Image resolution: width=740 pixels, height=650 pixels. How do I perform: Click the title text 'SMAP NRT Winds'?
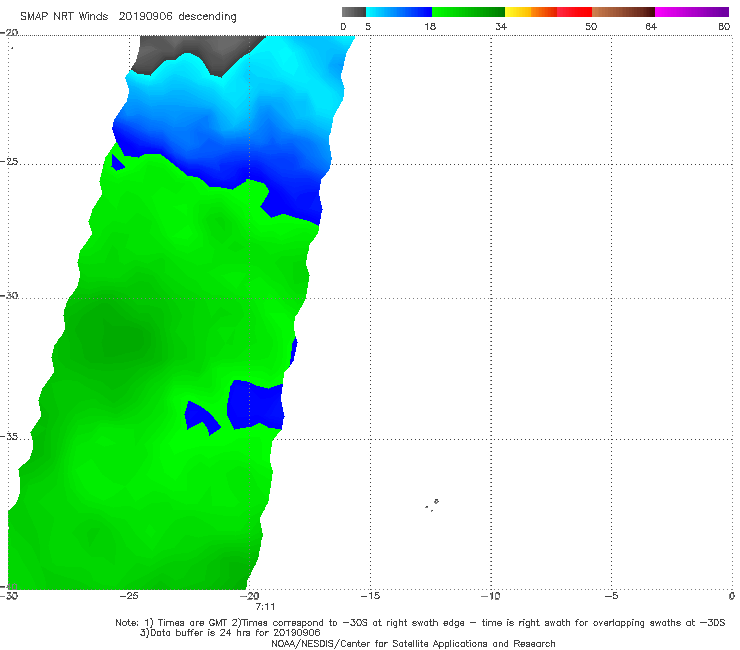[64, 17]
